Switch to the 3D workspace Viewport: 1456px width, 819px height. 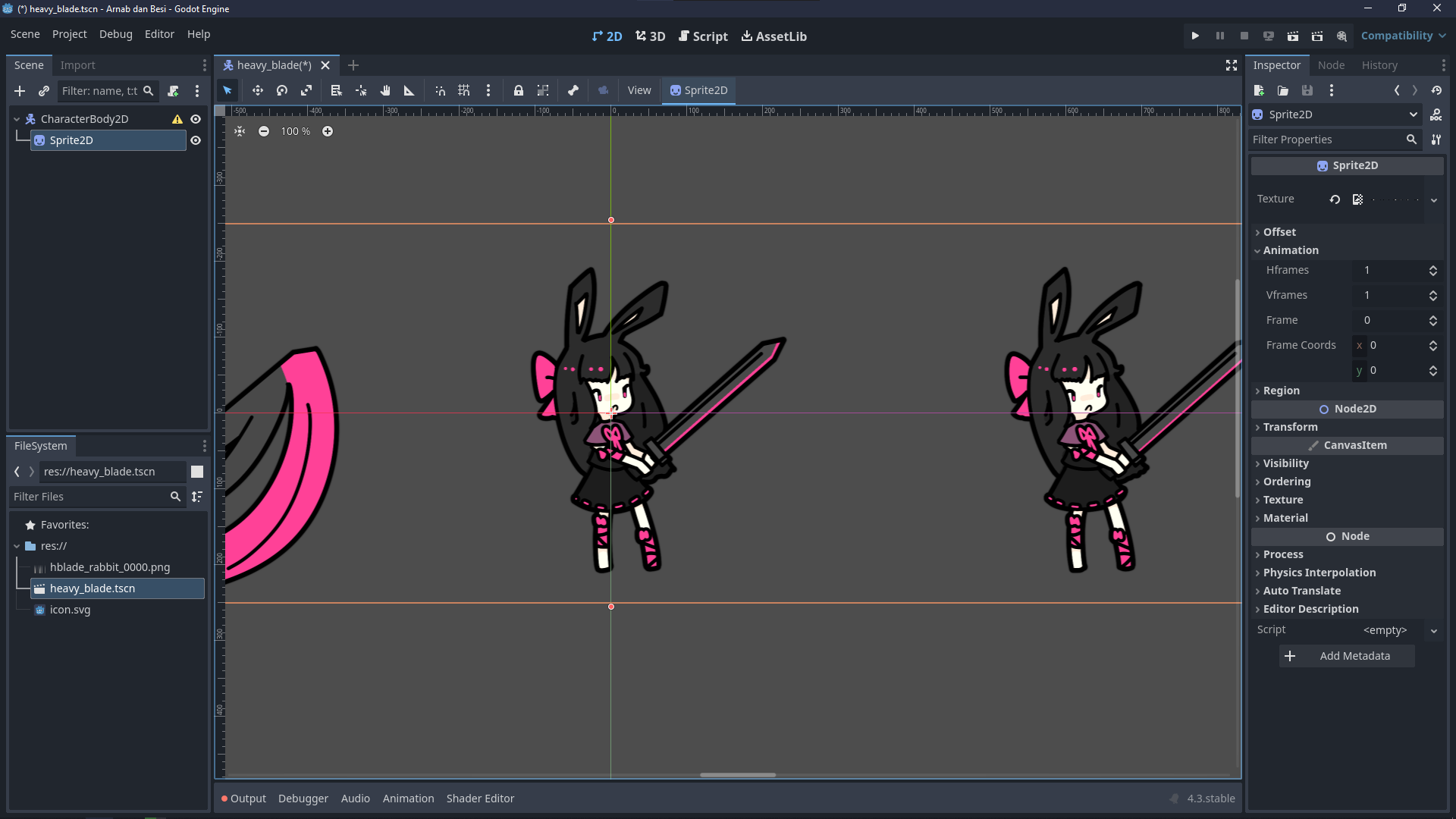tap(651, 36)
